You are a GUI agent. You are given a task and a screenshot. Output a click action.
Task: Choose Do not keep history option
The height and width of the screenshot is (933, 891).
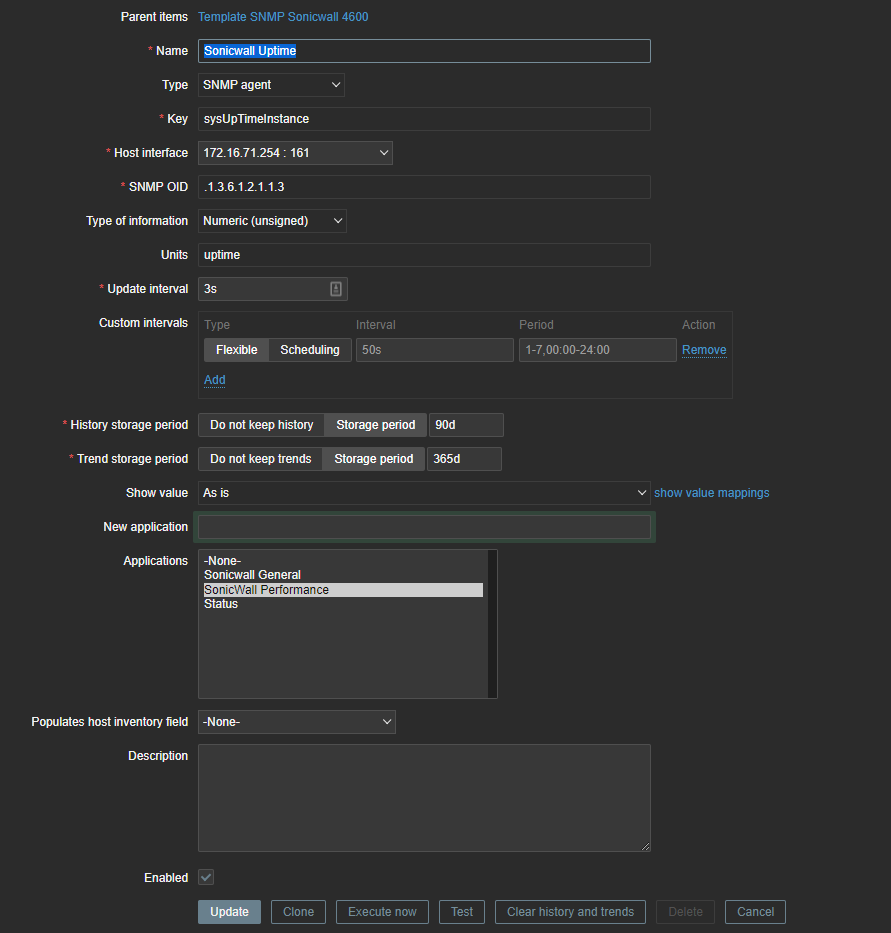[261, 425]
